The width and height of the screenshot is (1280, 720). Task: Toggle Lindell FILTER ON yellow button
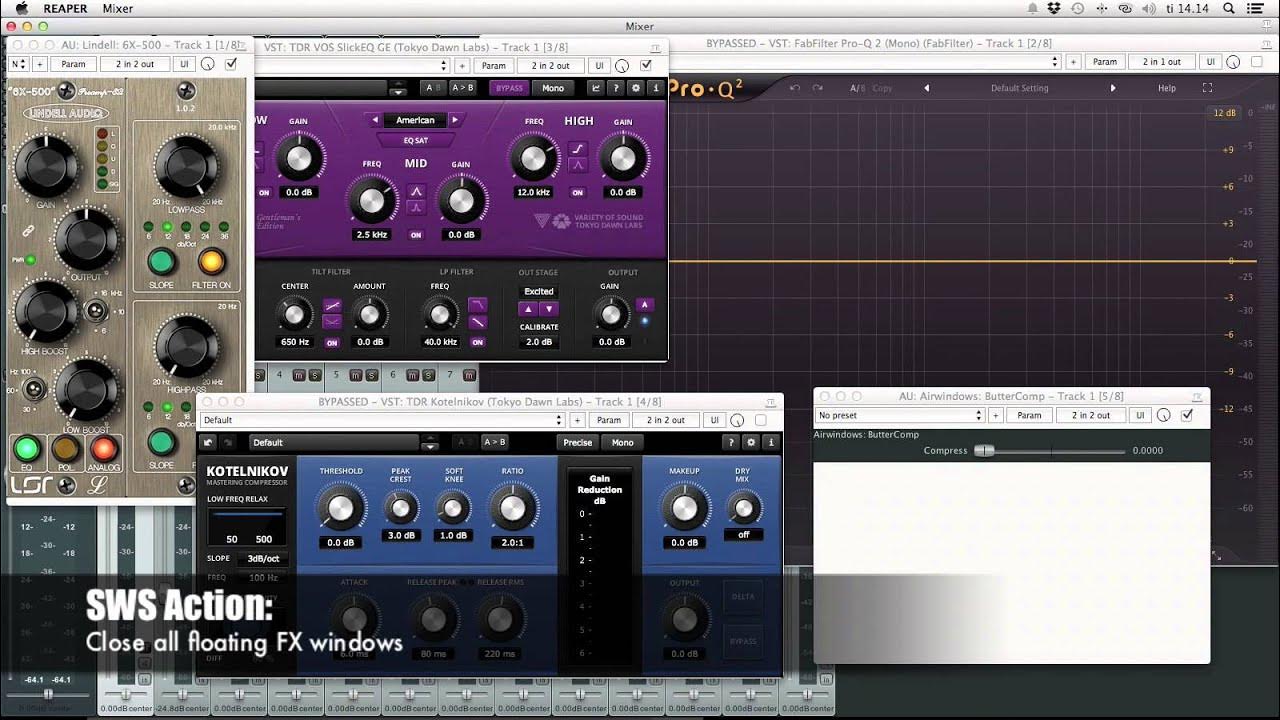(211, 262)
